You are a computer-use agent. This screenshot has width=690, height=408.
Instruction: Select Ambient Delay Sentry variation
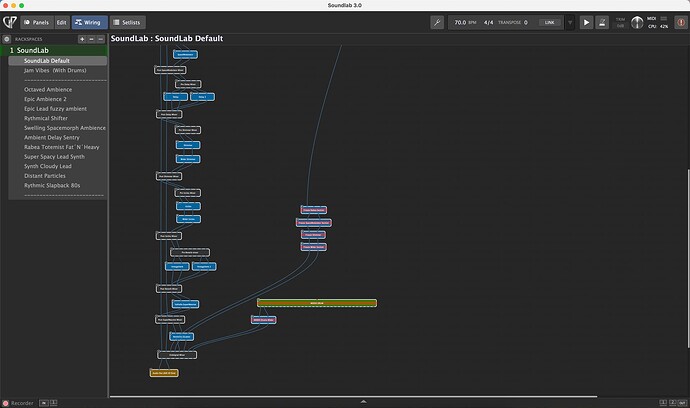click(58, 138)
